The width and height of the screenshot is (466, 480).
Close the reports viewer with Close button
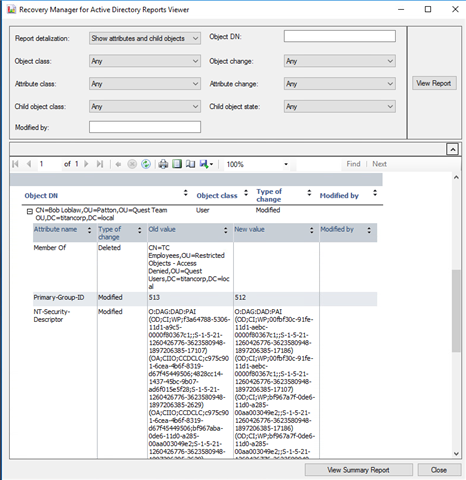[x=439, y=470]
